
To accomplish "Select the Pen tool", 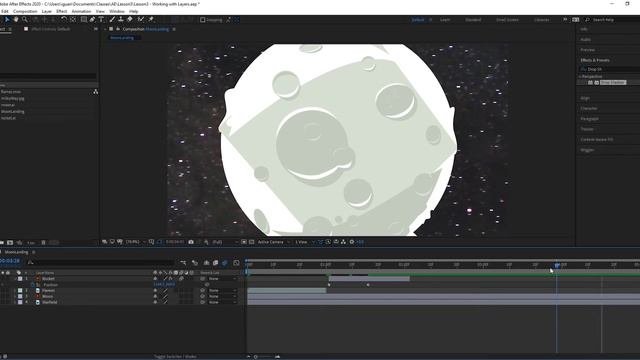I will [x=93, y=19].
